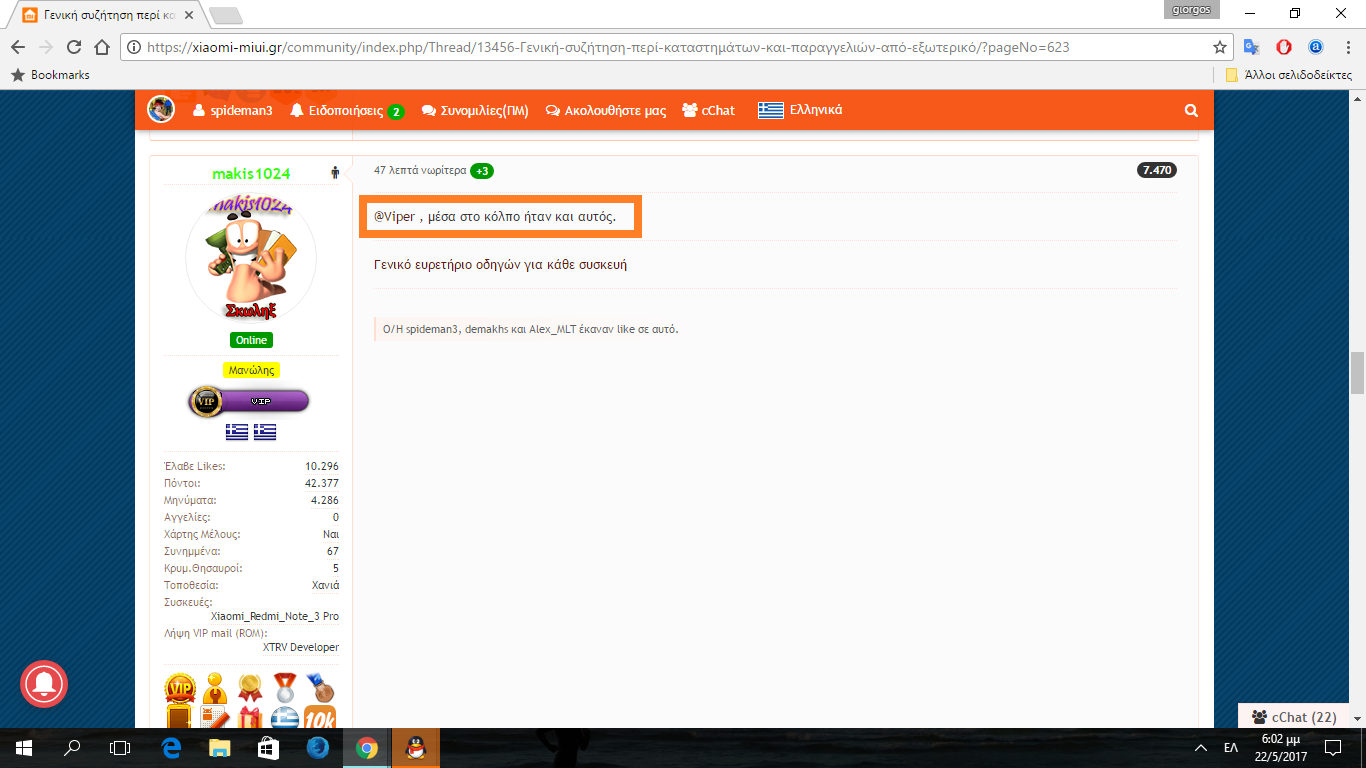1366x768 pixels.
Task: Click the red gift box badge
Action: pos(250,718)
